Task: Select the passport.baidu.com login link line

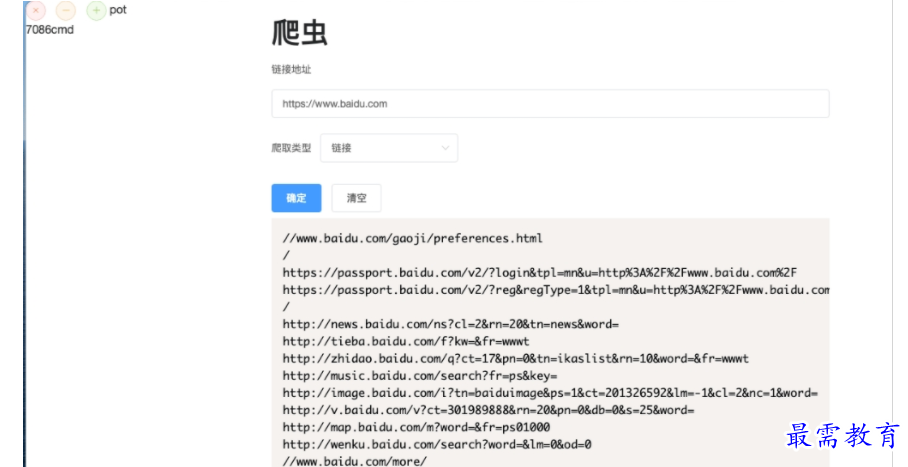Action: point(540,272)
